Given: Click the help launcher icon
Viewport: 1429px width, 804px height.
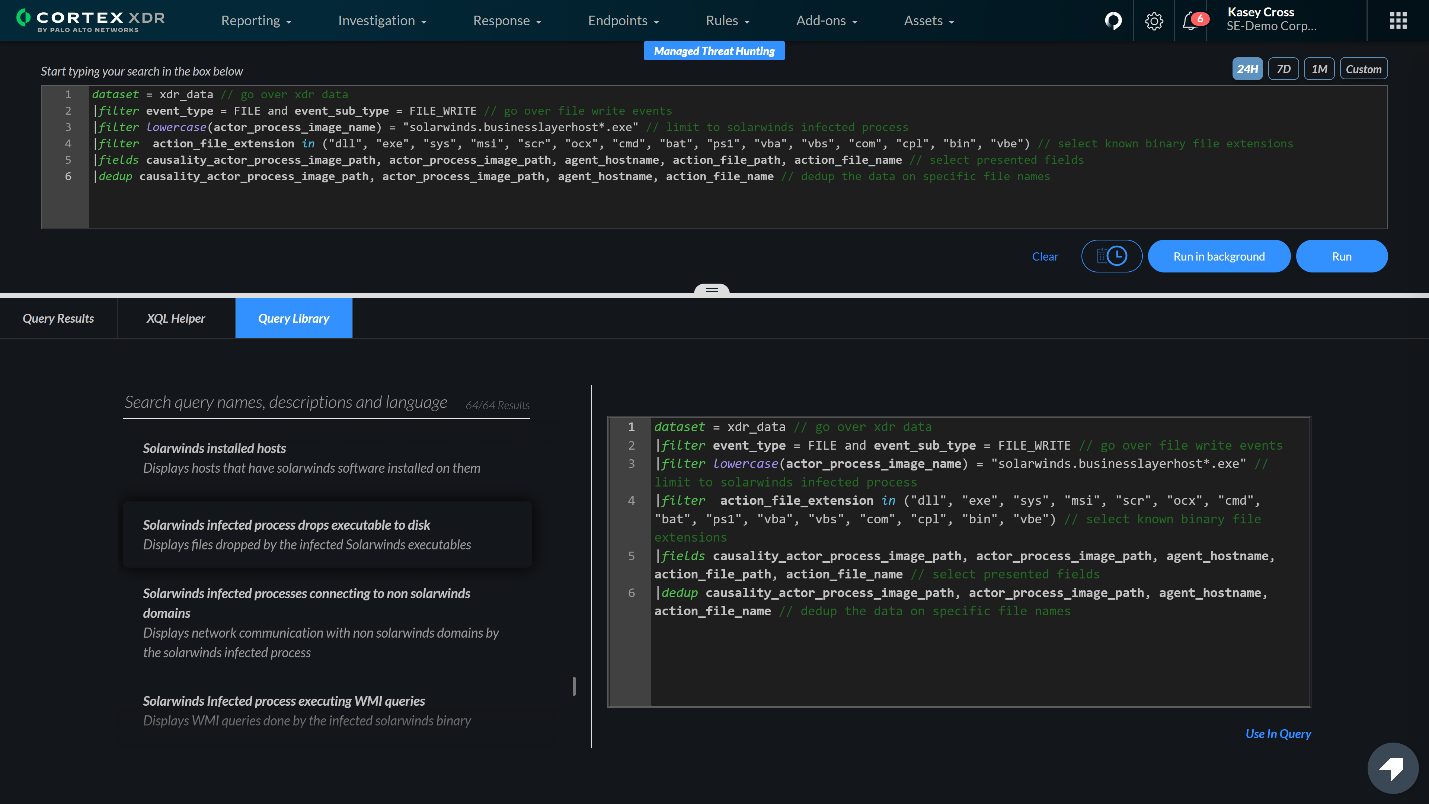Looking at the screenshot, I should click(1393, 768).
